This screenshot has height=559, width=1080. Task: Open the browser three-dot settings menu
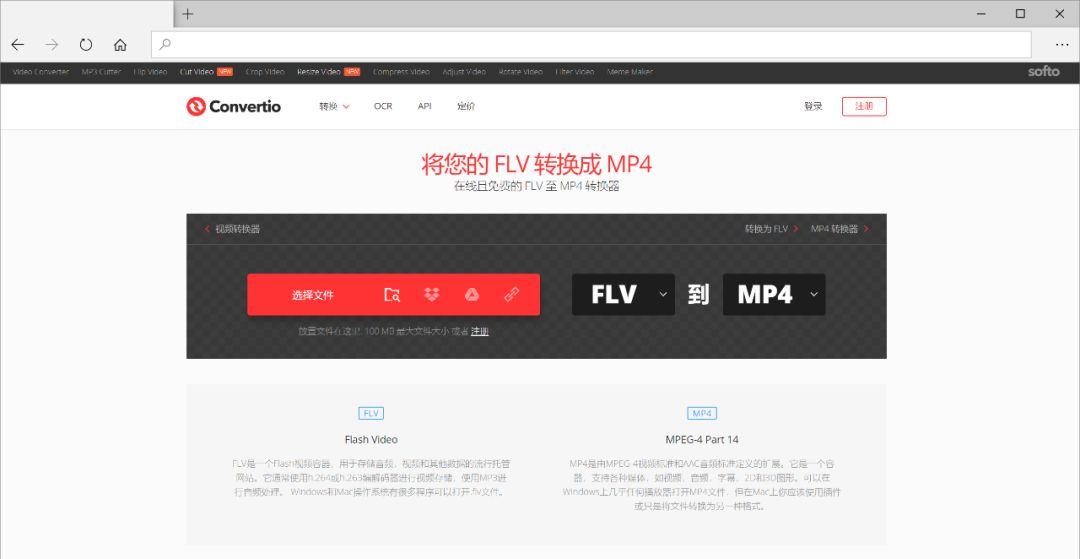(x=1061, y=45)
